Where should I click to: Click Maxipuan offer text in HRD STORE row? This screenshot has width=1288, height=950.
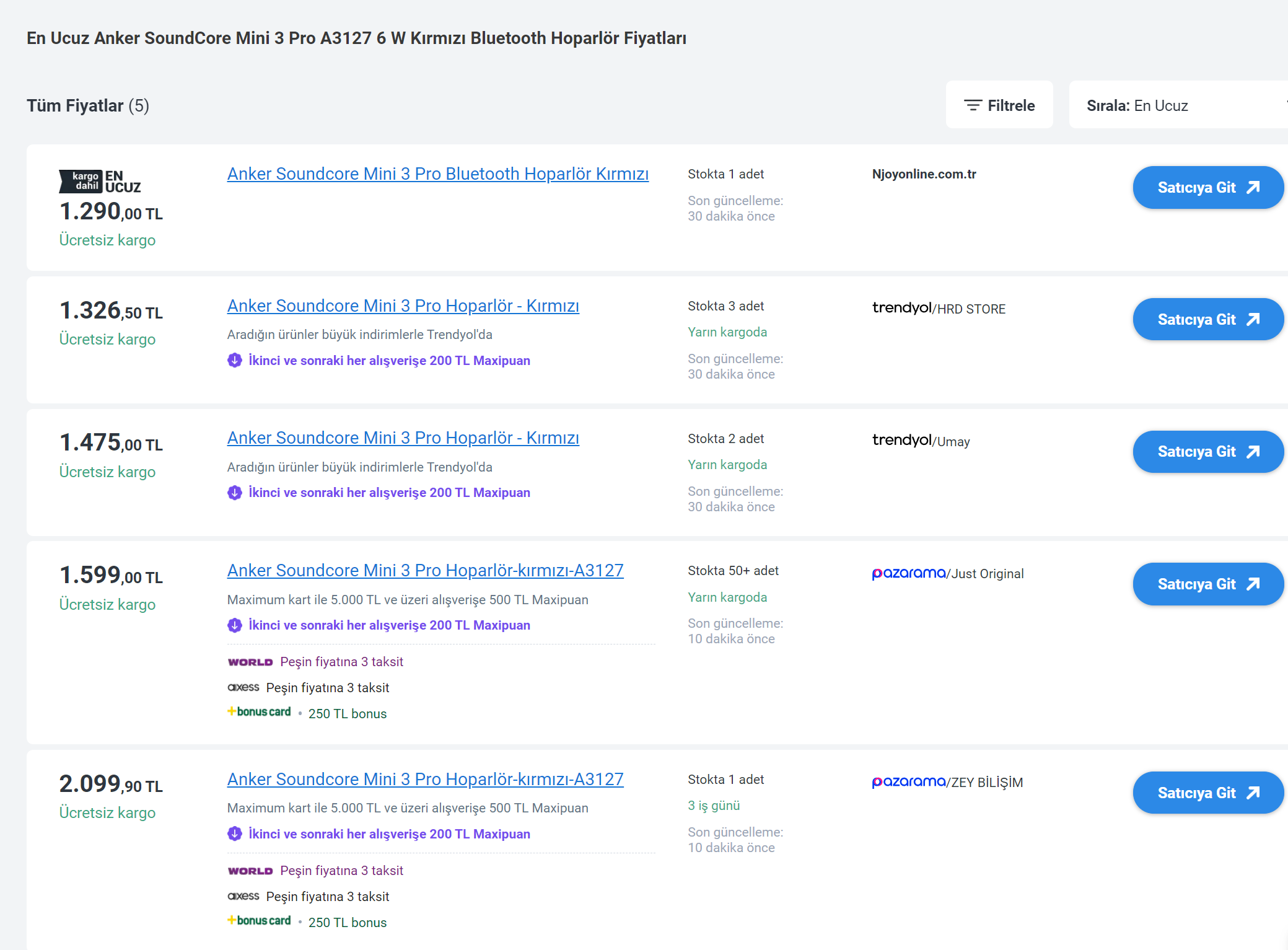(389, 361)
